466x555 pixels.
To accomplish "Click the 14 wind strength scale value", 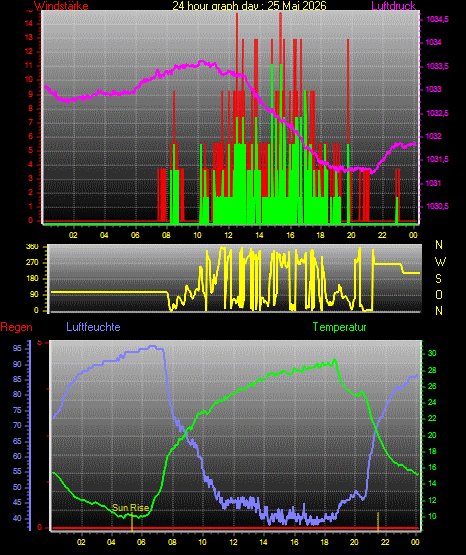I will 29,23.
